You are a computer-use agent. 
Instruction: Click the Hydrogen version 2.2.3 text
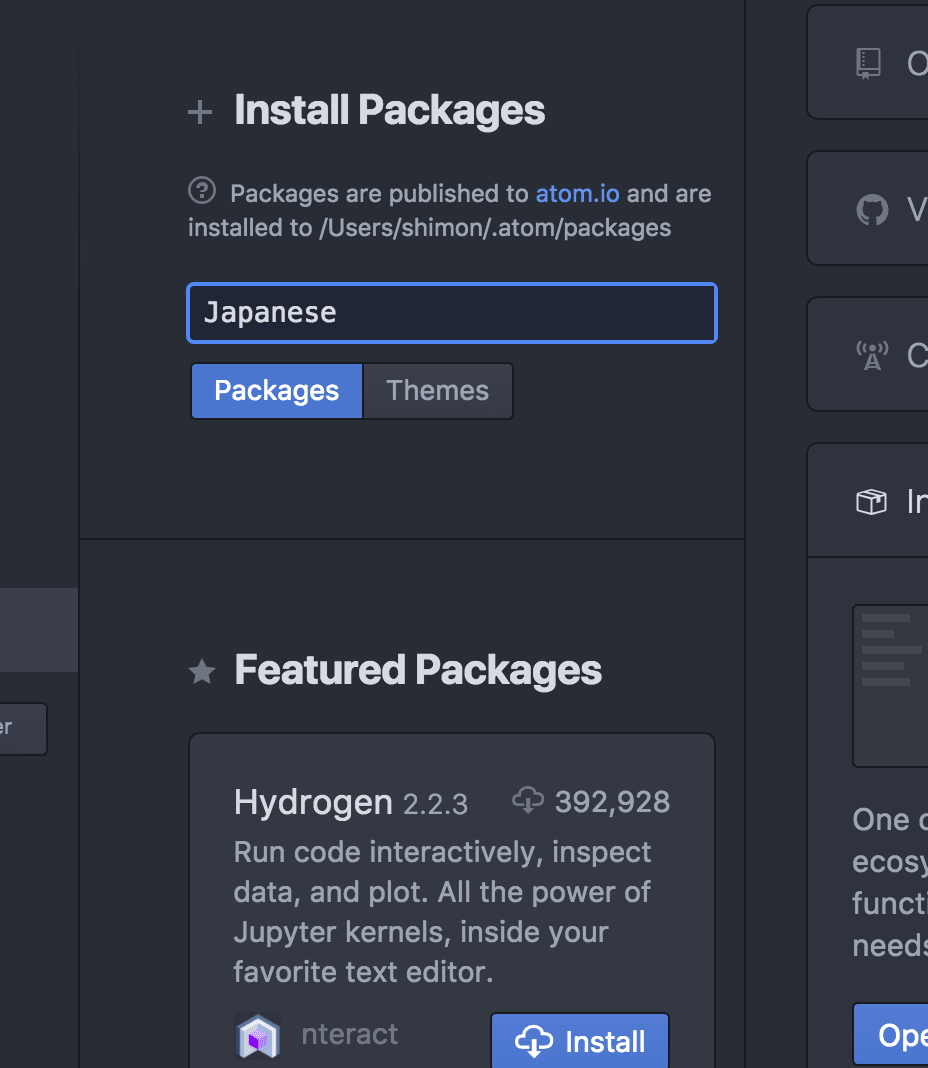coord(435,804)
